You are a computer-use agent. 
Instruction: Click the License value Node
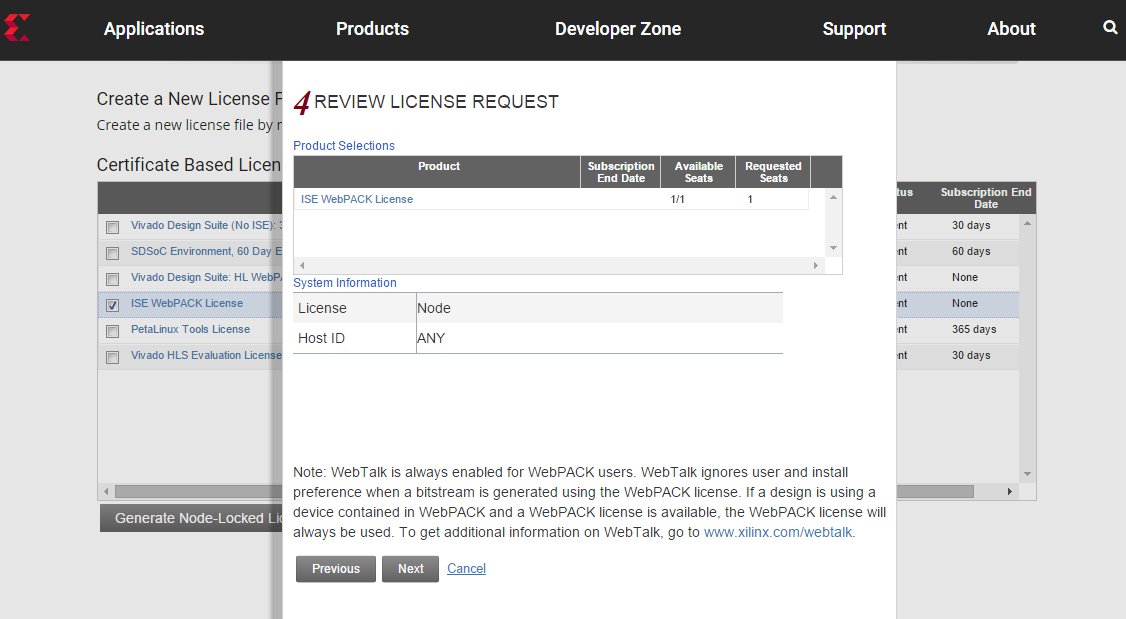click(x=434, y=308)
